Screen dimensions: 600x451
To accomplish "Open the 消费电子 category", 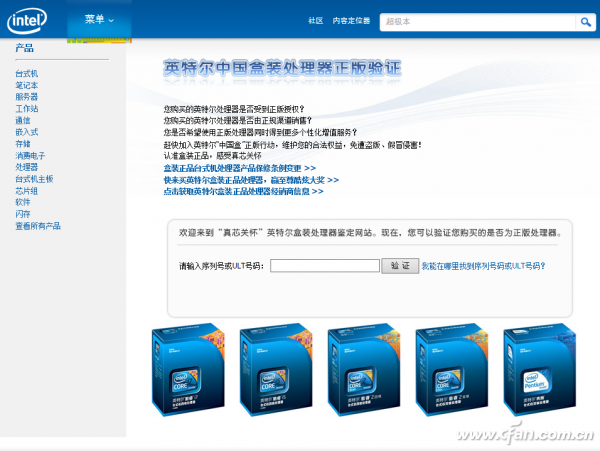I will (x=30, y=156).
